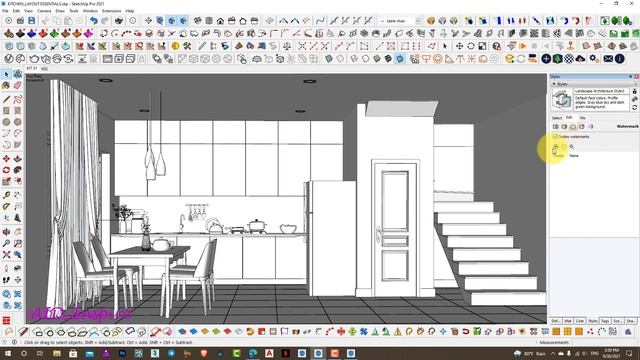This screenshot has width=640, height=360.
Task: Select the Line pencil tool
Action: pos(6,99)
